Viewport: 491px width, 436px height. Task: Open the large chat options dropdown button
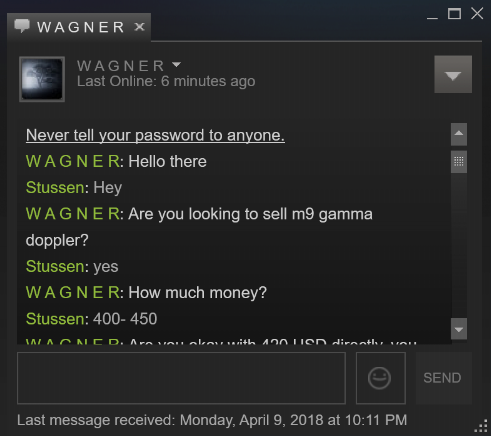(453, 74)
